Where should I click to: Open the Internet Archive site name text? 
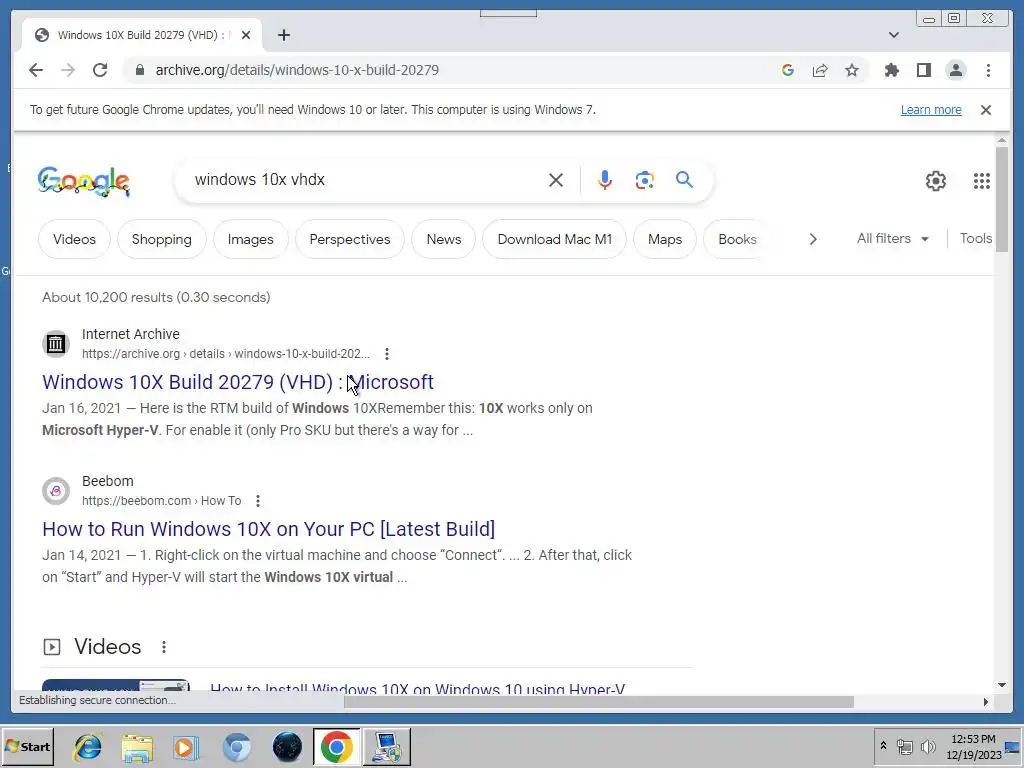coord(131,334)
